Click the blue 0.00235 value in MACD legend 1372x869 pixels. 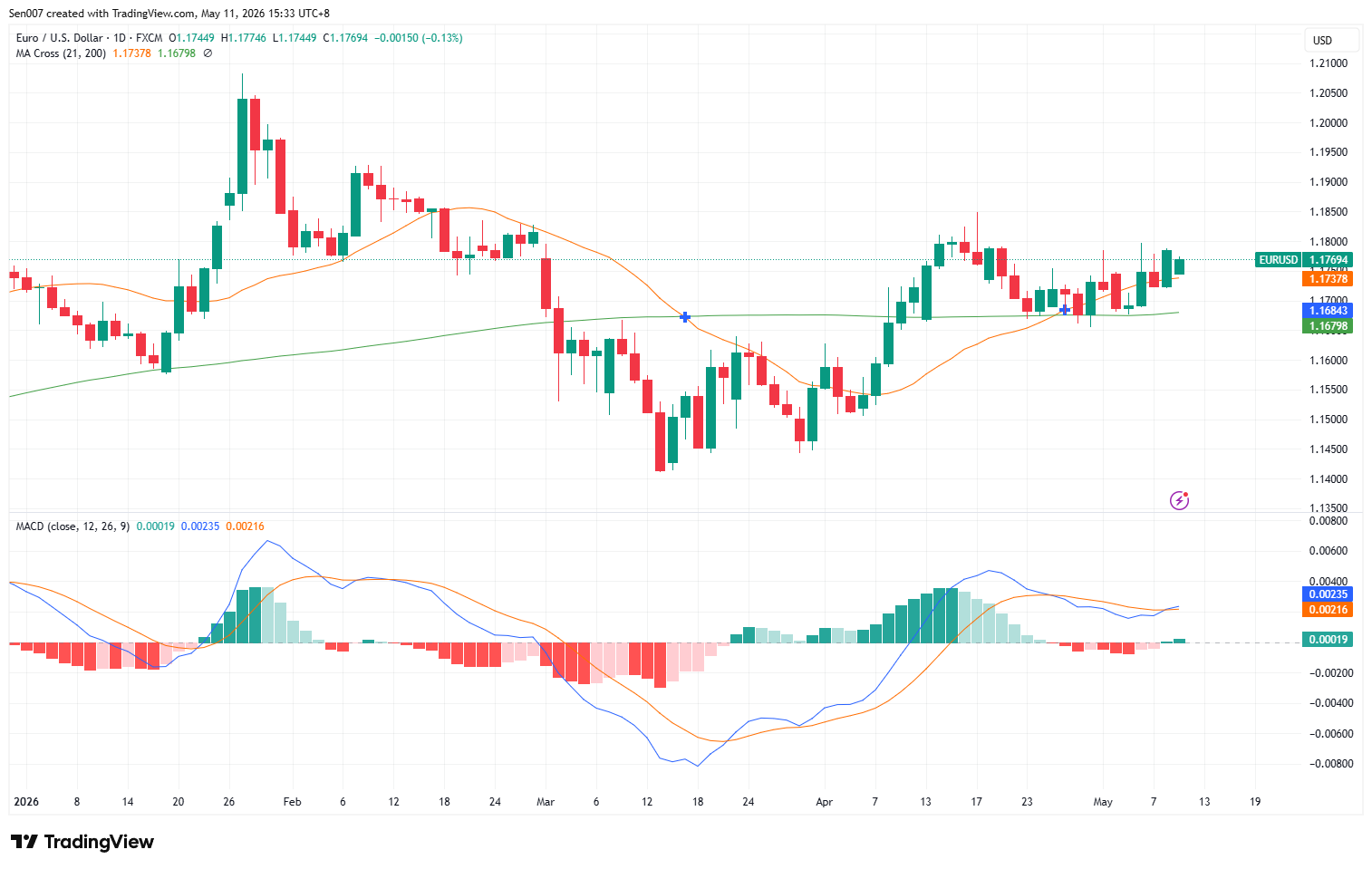click(200, 526)
